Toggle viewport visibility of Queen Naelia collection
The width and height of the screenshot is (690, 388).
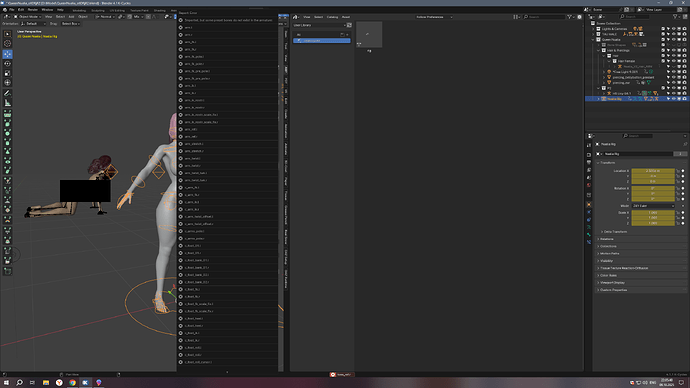tap(673, 40)
